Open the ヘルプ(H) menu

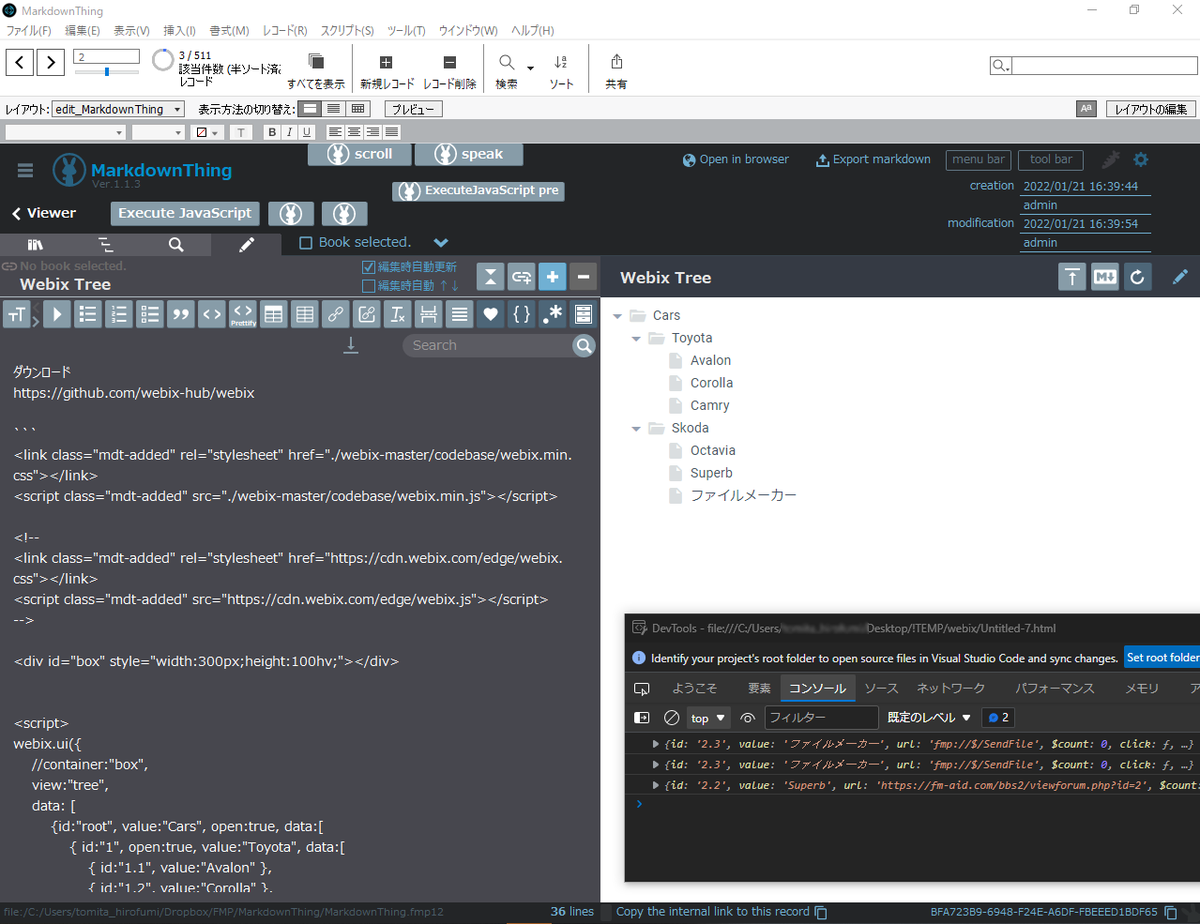pos(533,31)
